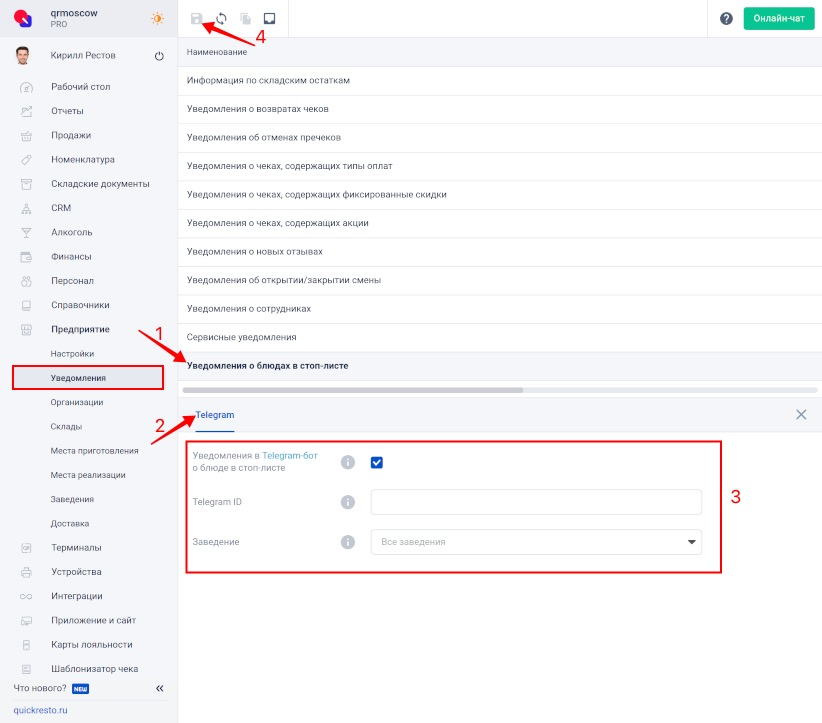822x723 pixels.
Task: Open the Telegram-бот link
Action: (x=290, y=456)
